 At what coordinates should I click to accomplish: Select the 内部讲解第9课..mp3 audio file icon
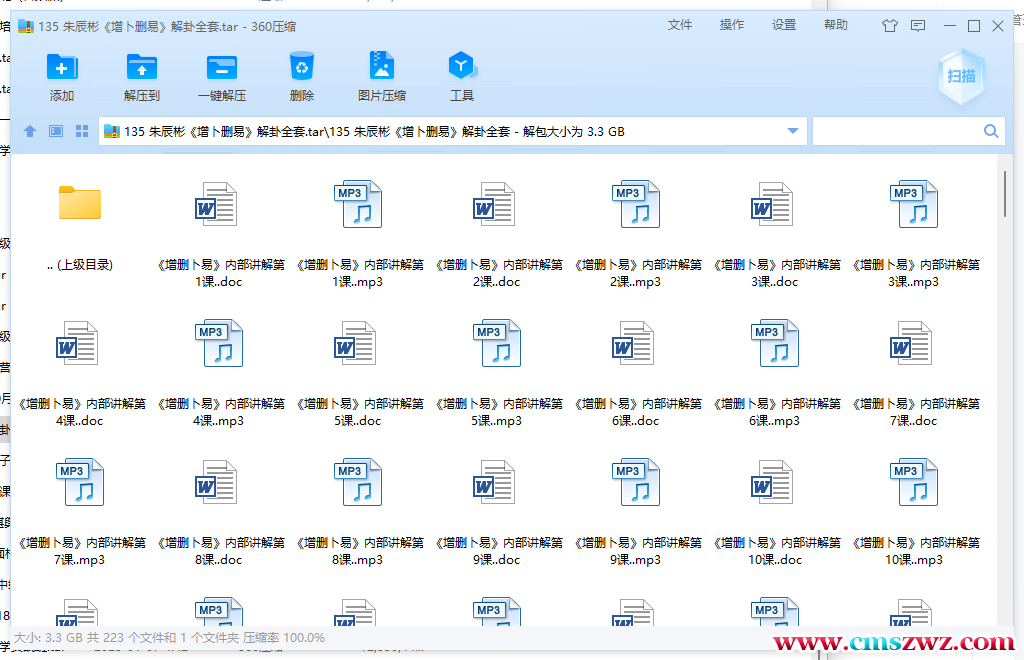tap(636, 482)
